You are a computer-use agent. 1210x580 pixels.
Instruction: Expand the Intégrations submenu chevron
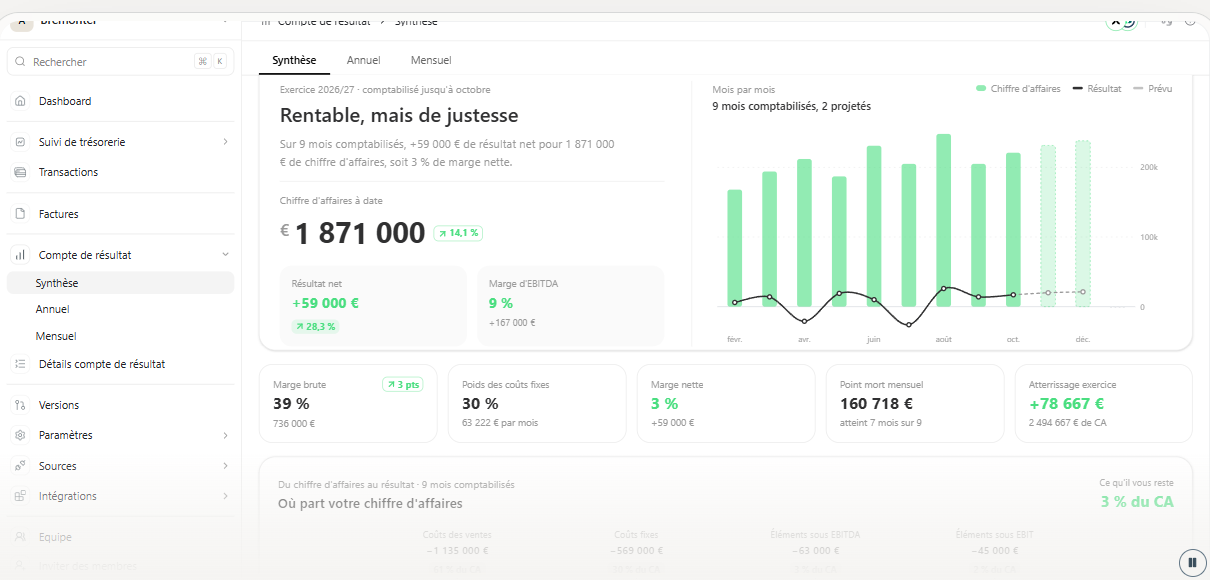[x=225, y=496]
